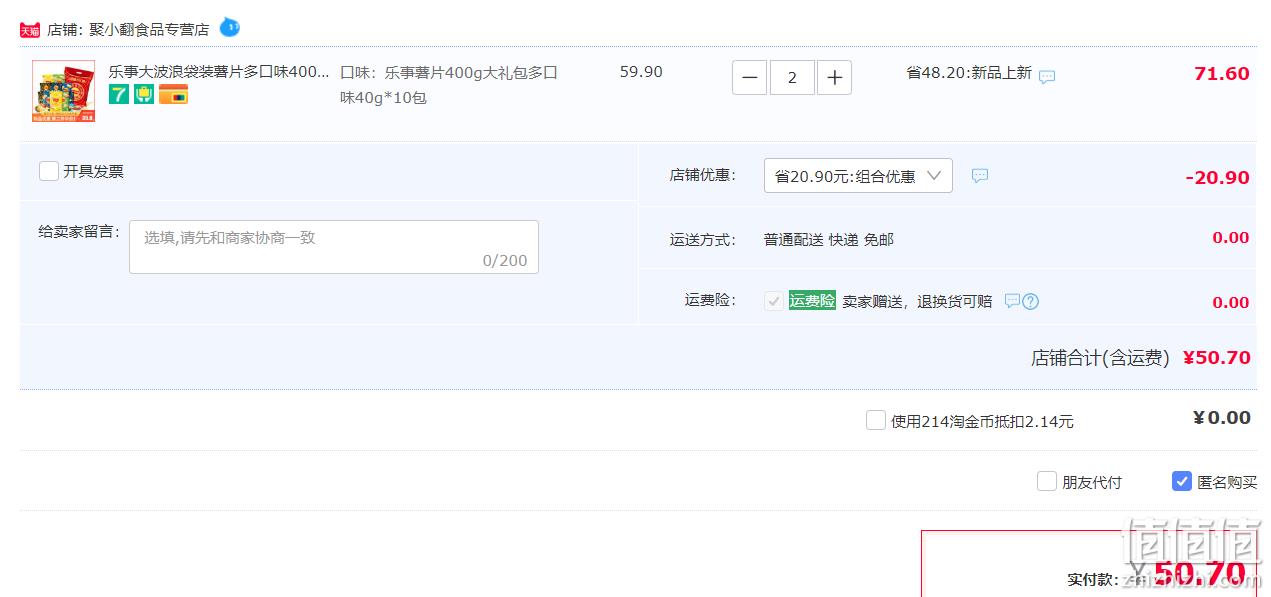This screenshot has height=597, width=1271.
Task: Uncheck the 匿名购买 anonymous purchase checkbox
Action: pyautogui.click(x=1182, y=481)
